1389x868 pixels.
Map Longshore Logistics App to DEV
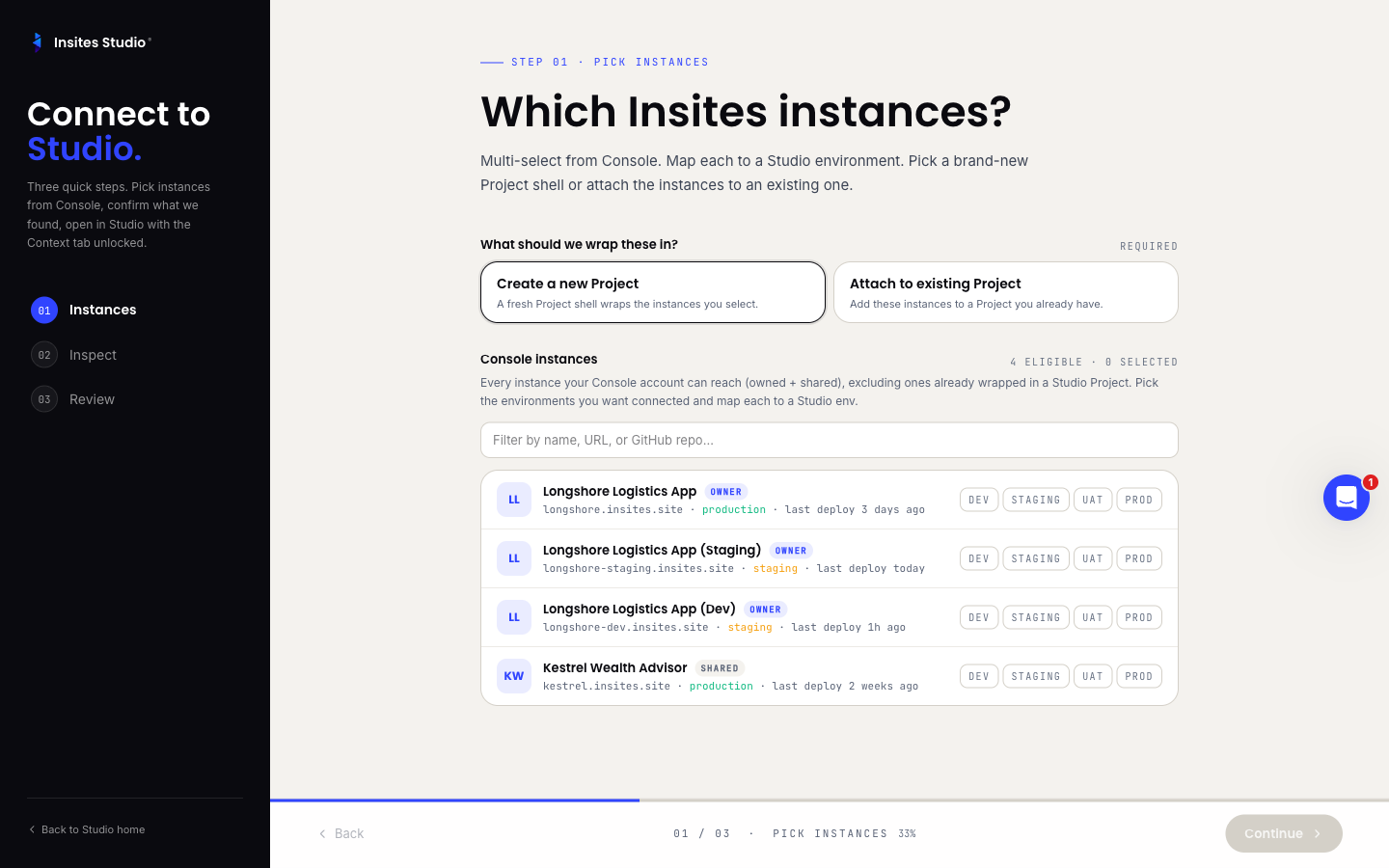click(979, 500)
